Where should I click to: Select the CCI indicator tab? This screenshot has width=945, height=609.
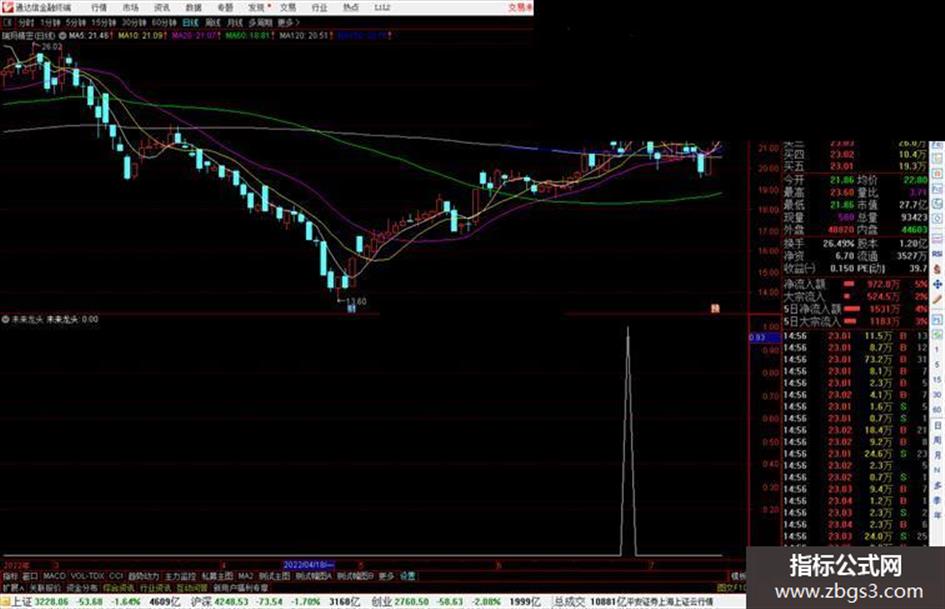116,576
